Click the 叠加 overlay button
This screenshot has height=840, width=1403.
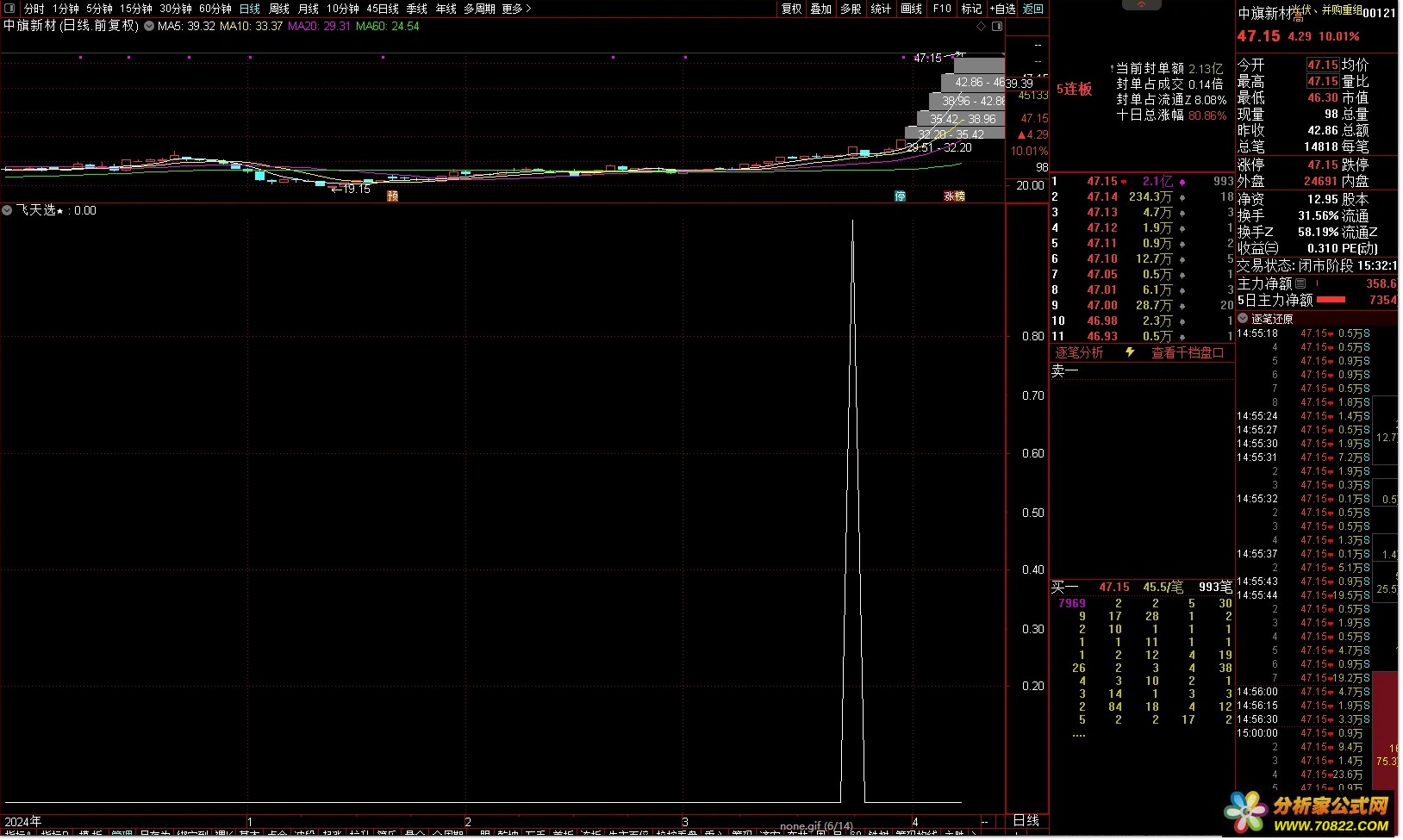(x=820, y=9)
